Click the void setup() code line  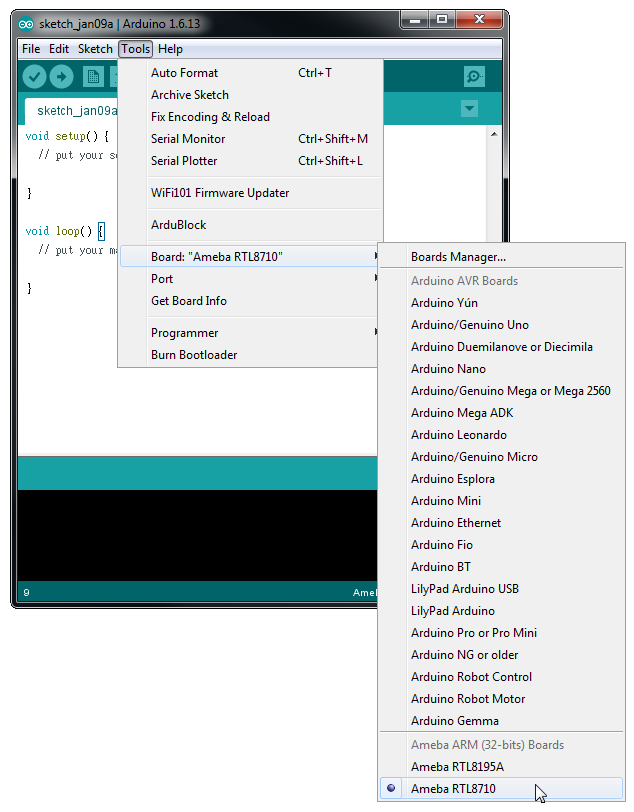[x=67, y=136]
